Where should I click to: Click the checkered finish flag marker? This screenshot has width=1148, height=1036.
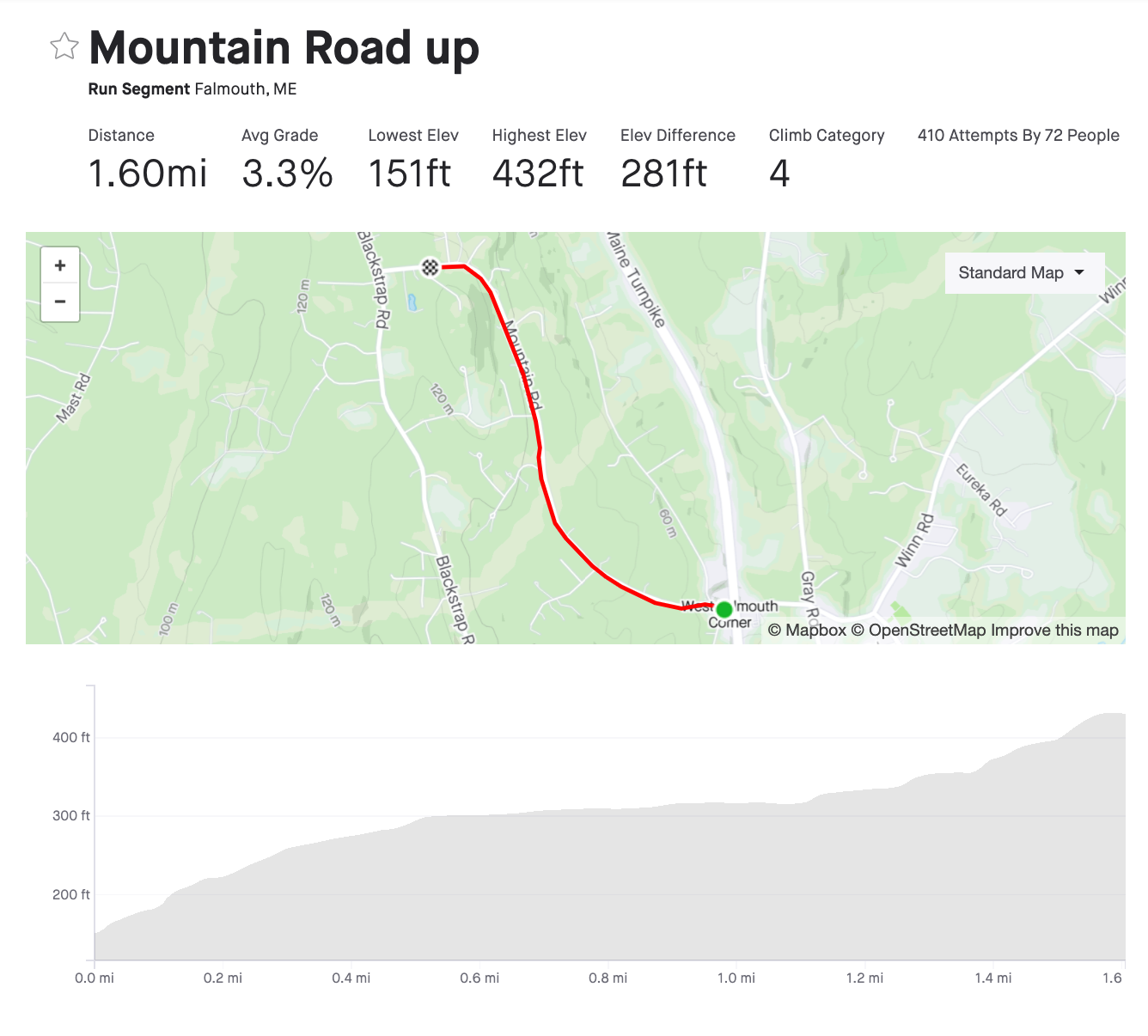(x=430, y=267)
